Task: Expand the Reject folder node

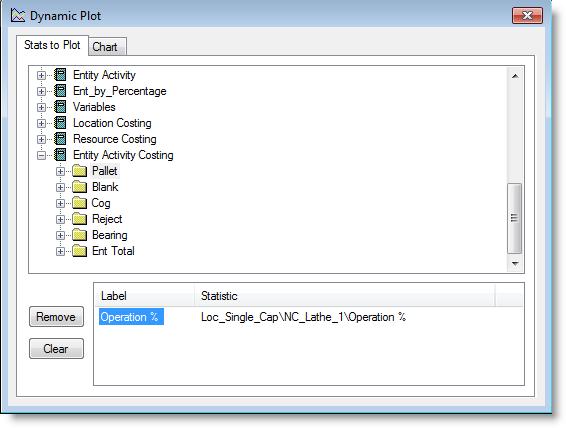Action: [61, 219]
